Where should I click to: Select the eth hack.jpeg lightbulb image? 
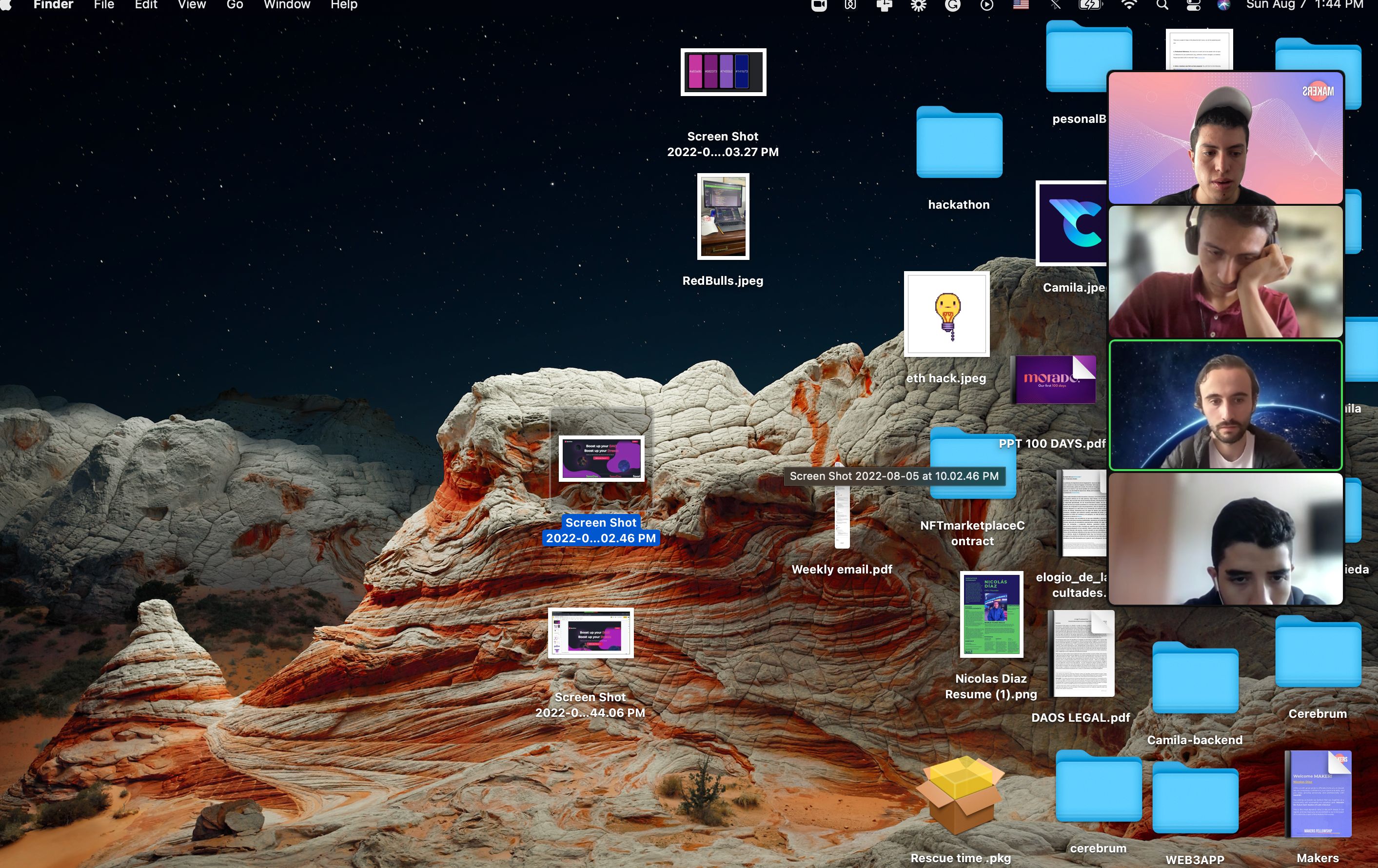(946, 314)
